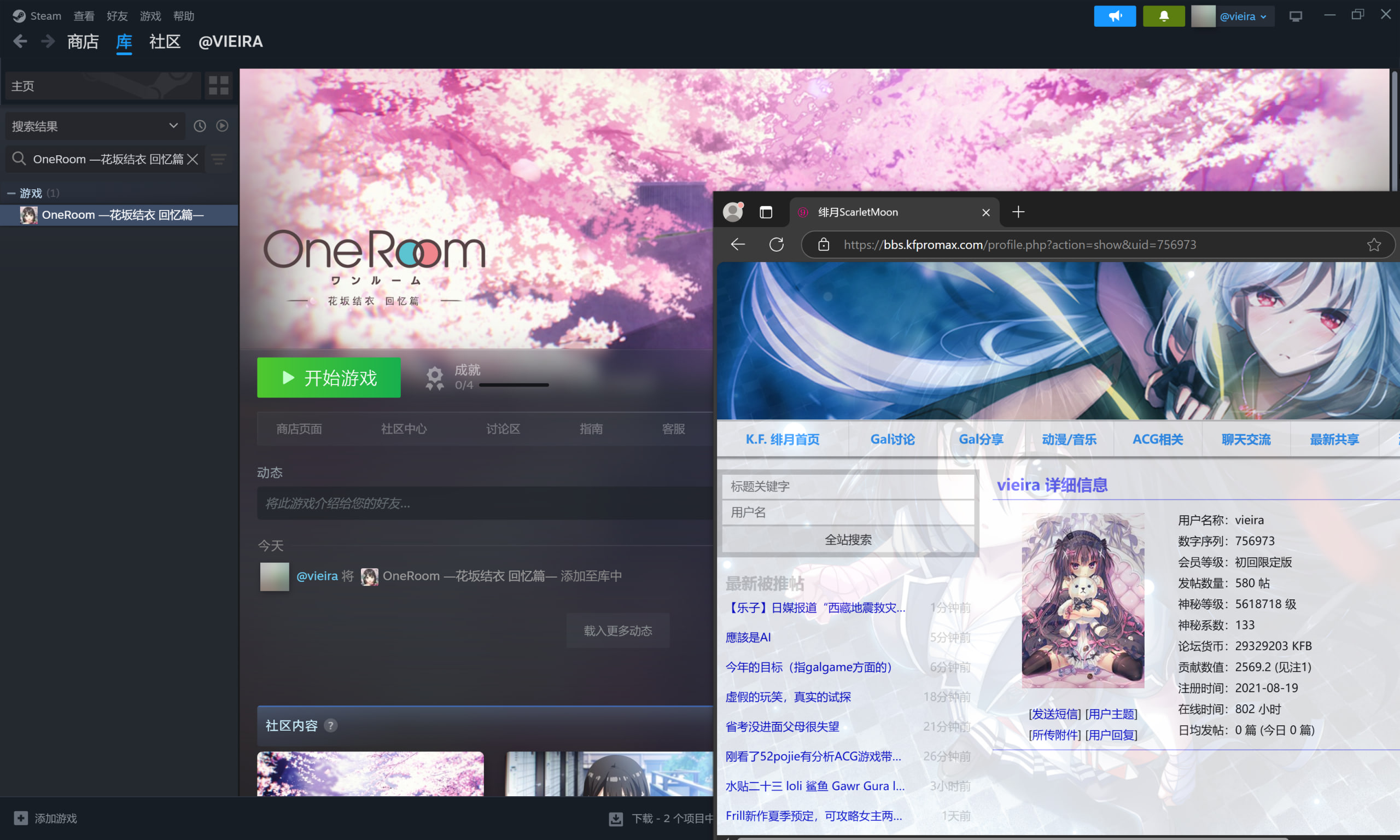1400x840 pixels.
Task: Switch library to grid view icon
Action: 218,85
